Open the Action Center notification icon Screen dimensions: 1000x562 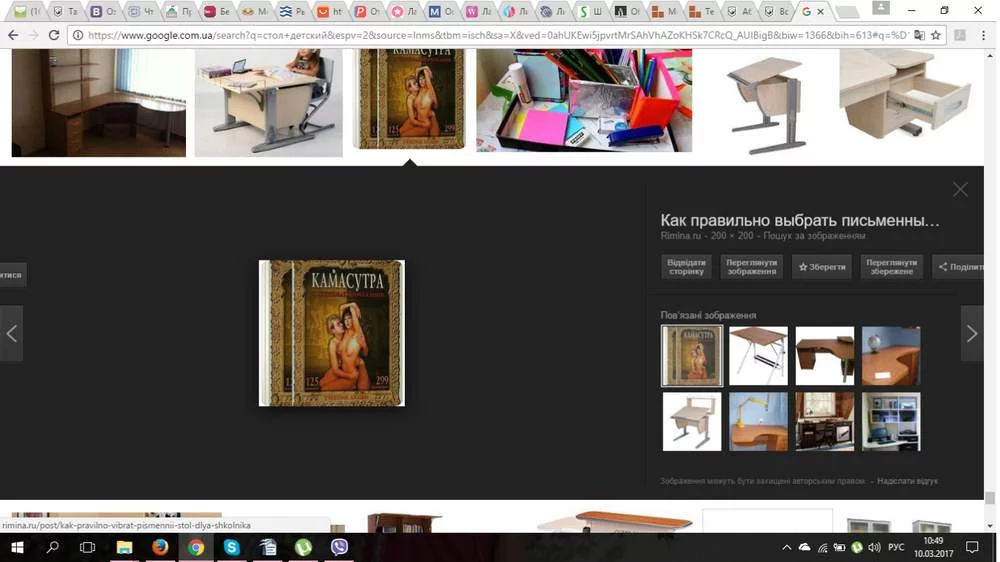[972, 547]
